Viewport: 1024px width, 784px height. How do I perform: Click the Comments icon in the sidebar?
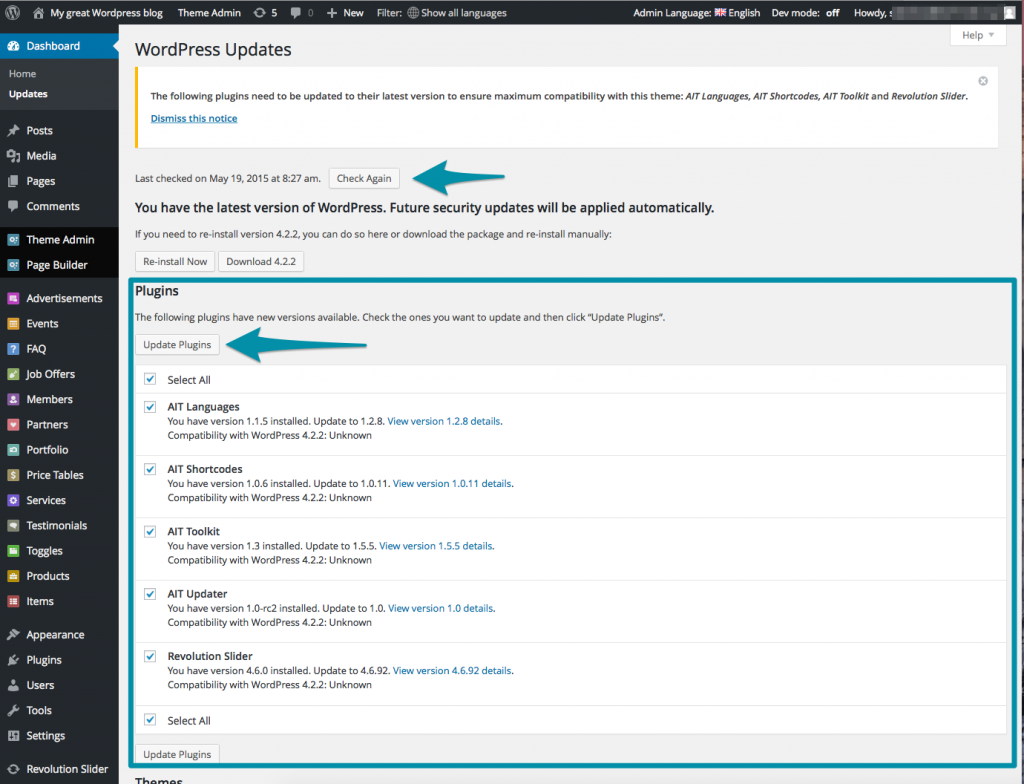pyautogui.click(x=13, y=206)
